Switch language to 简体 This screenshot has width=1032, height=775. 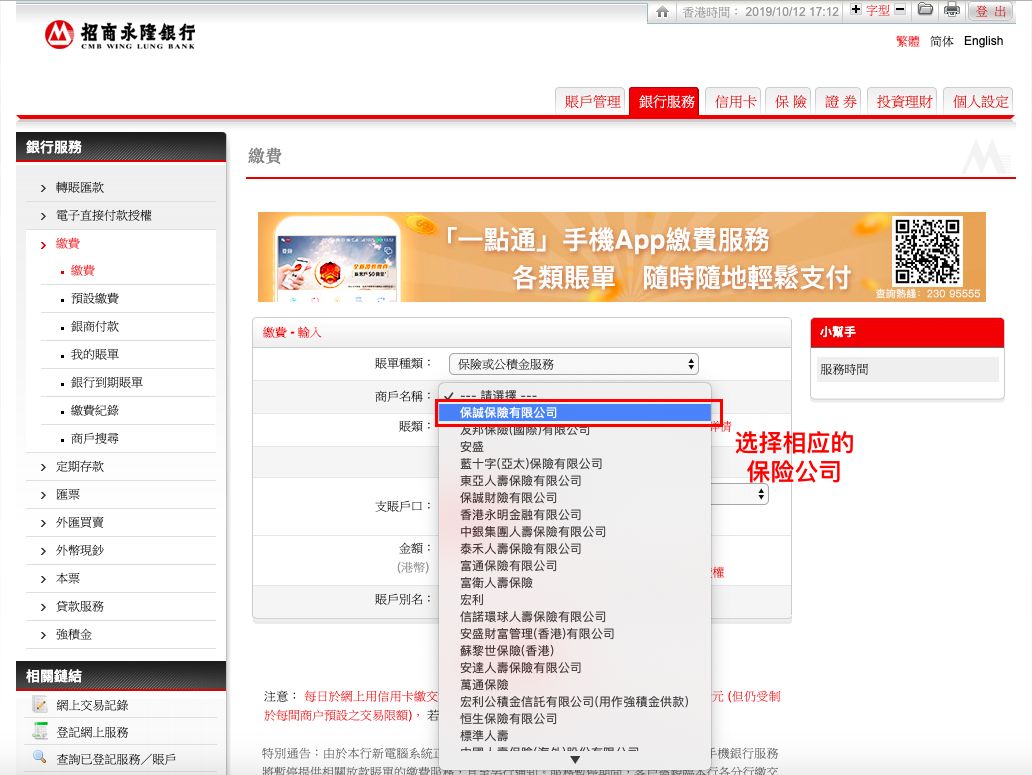tap(942, 41)
